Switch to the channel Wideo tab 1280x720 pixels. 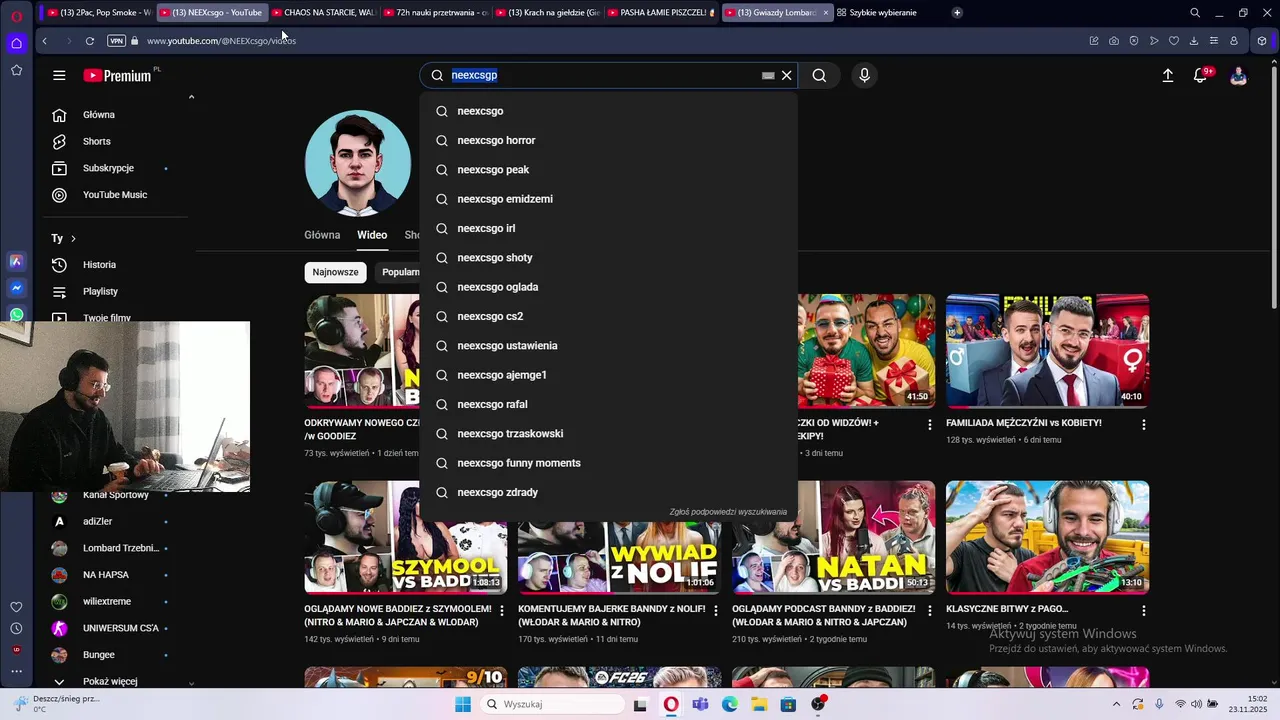372,235
